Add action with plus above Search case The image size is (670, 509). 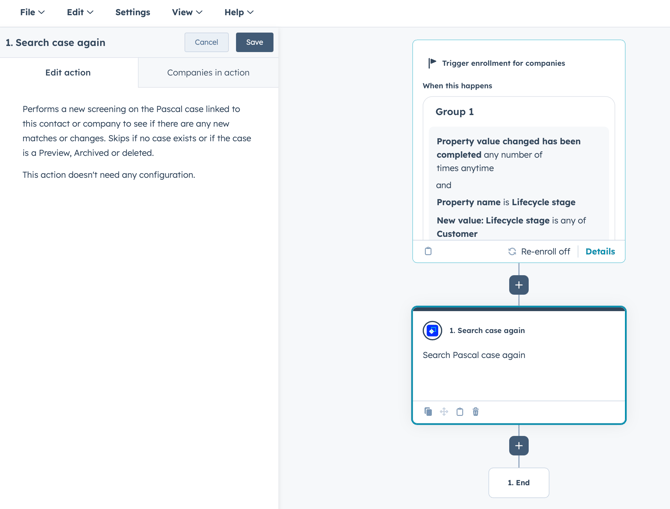pos(519,285)
